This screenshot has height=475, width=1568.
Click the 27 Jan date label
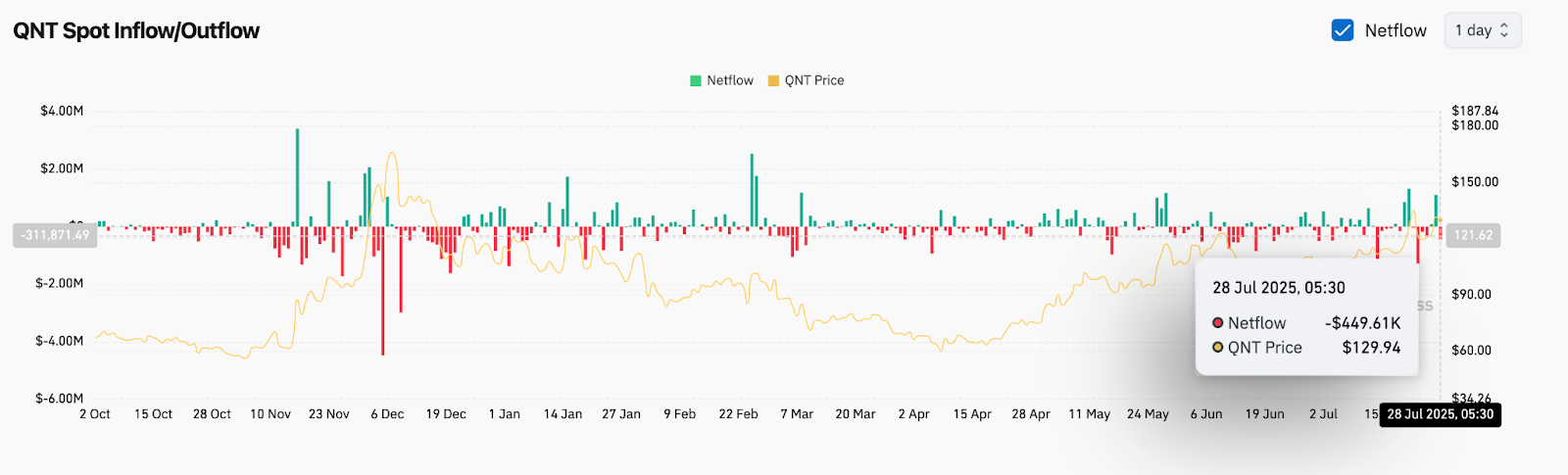coord(621,414)
